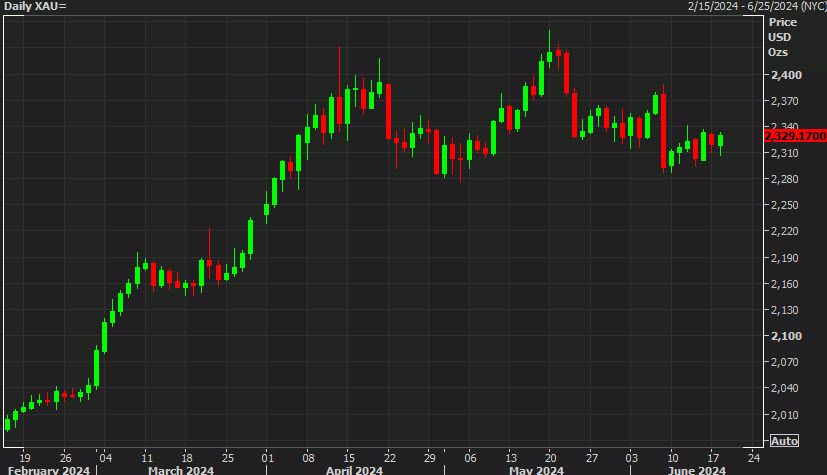Viewport: 827px width, 475px height.
Task: Click the 25 date tick in March
Action: point(227,458)
